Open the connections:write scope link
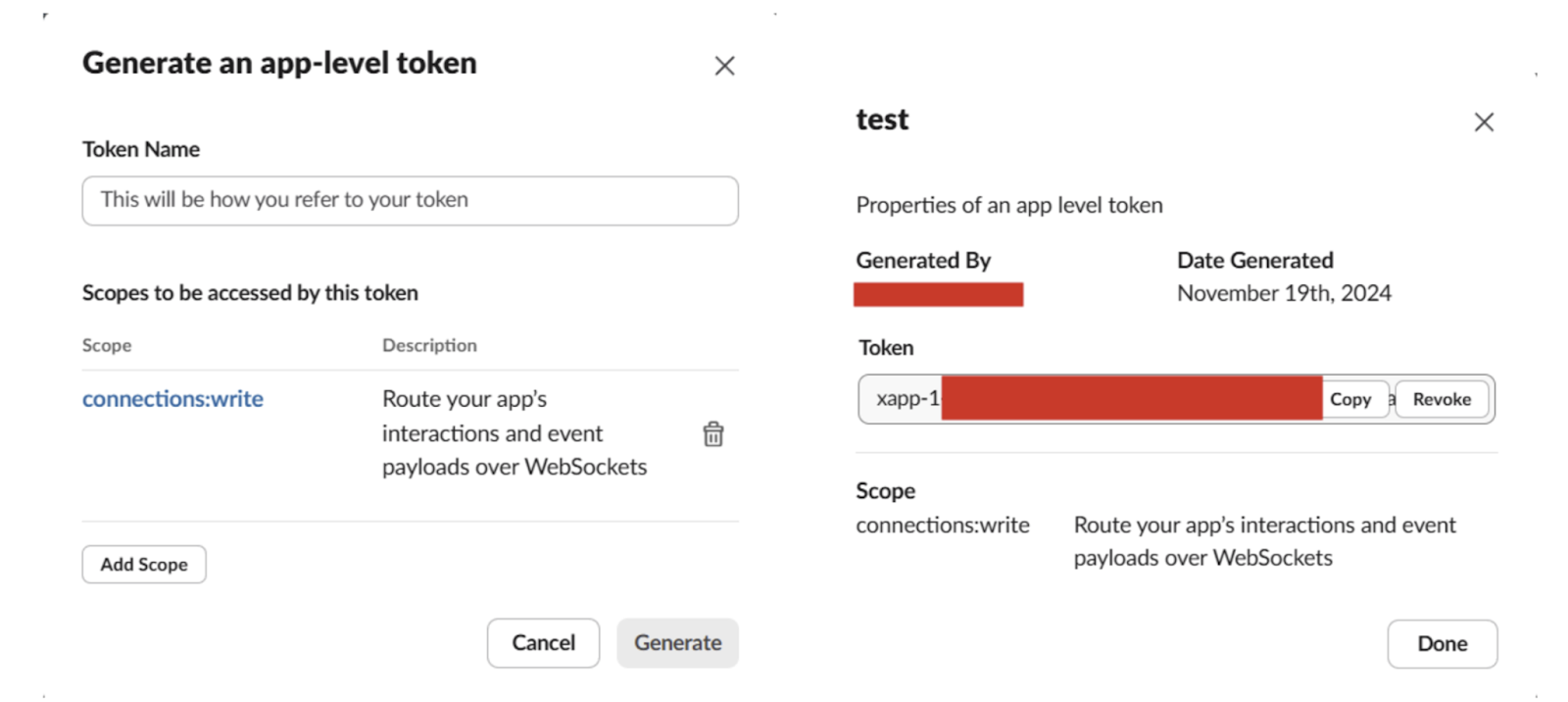Viewport: 1568px width, 702px height. [172, 399]
